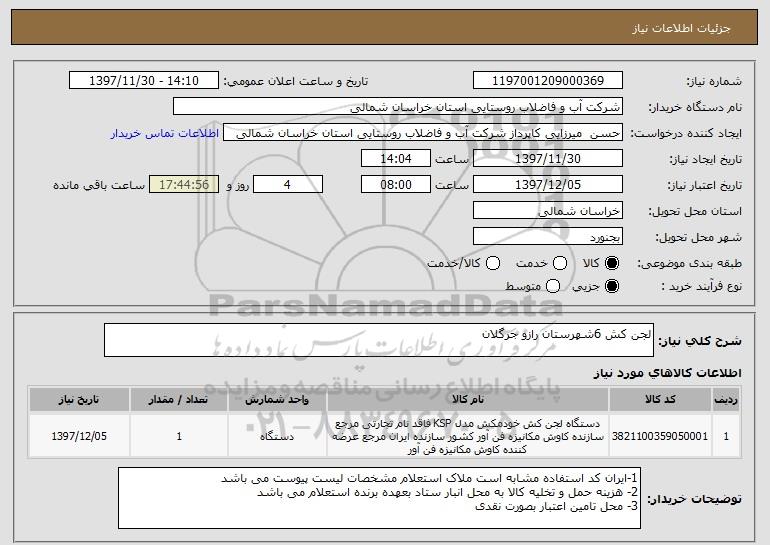770x545 pixels.
Task: Click the product name cell with KSP
Action: tap(468, 436)
